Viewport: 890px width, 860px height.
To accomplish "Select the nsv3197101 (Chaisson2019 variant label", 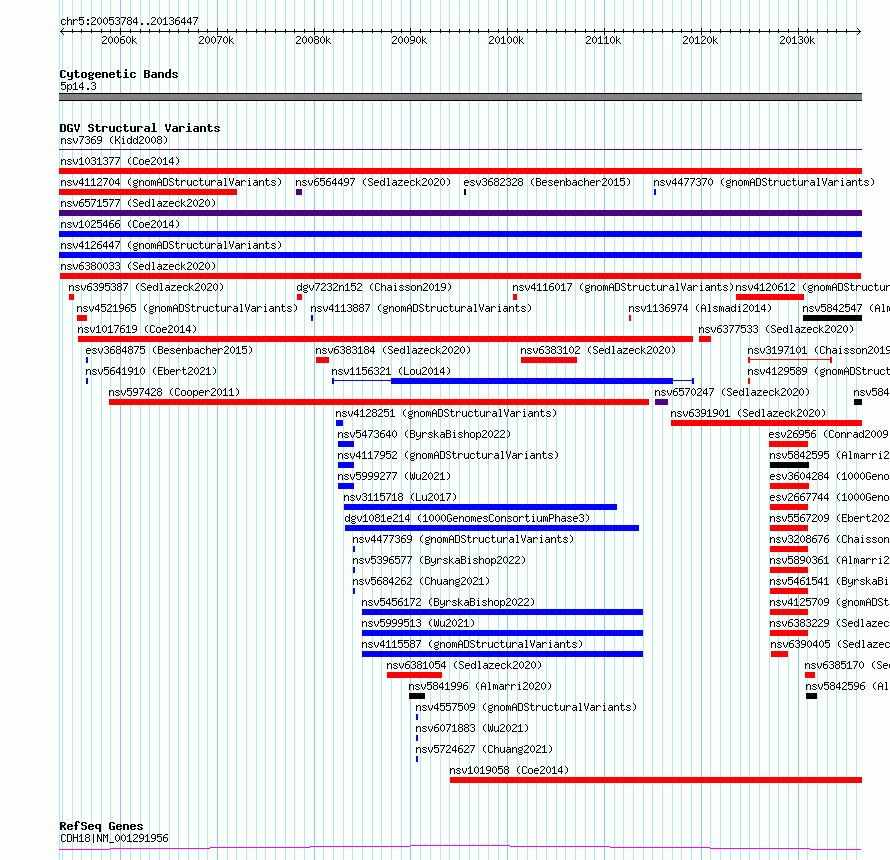I will click(818, 350).
